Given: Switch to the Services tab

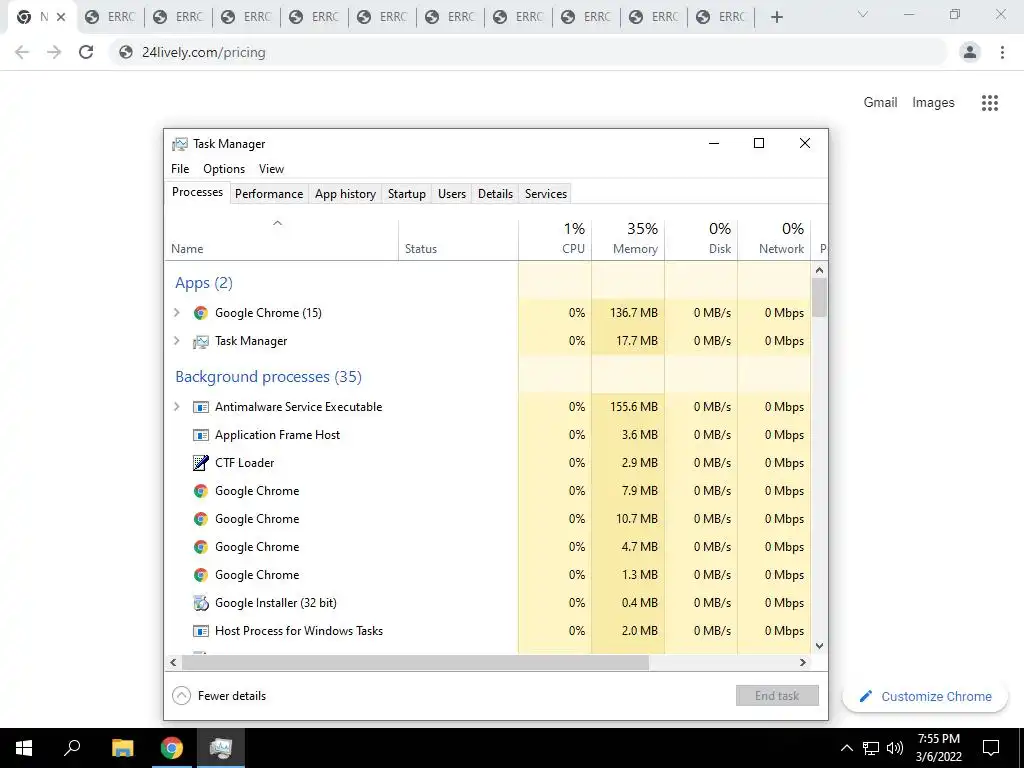Looking at the screenshot, I should pos(546,194).
